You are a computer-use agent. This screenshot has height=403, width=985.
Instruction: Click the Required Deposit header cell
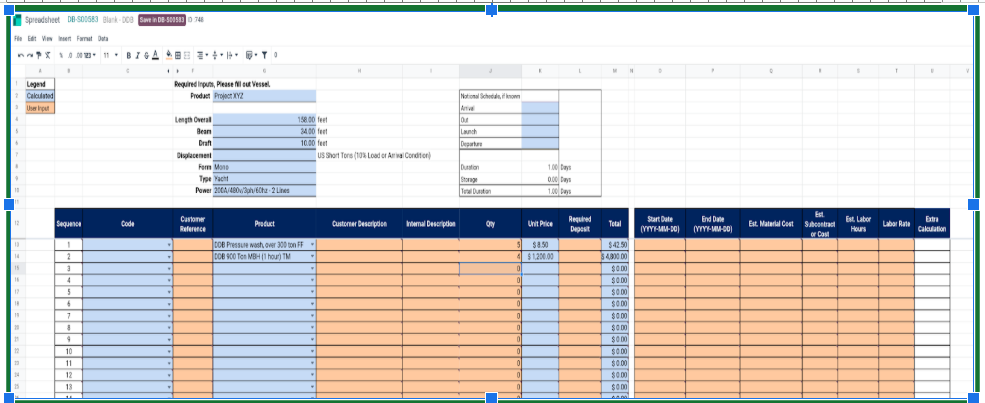click(x=580, y=223)
